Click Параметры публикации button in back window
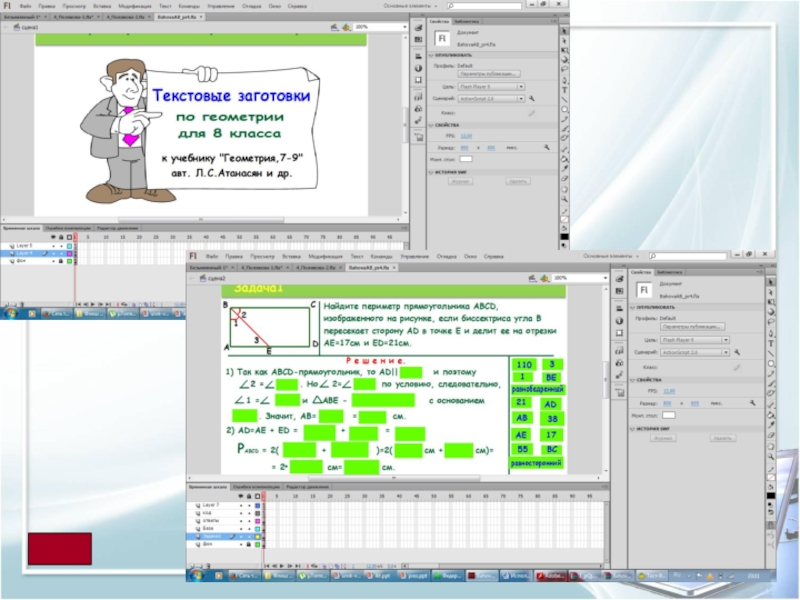Image resolution: width=800 pixels, height=600 pixels. tap(489, 74)
